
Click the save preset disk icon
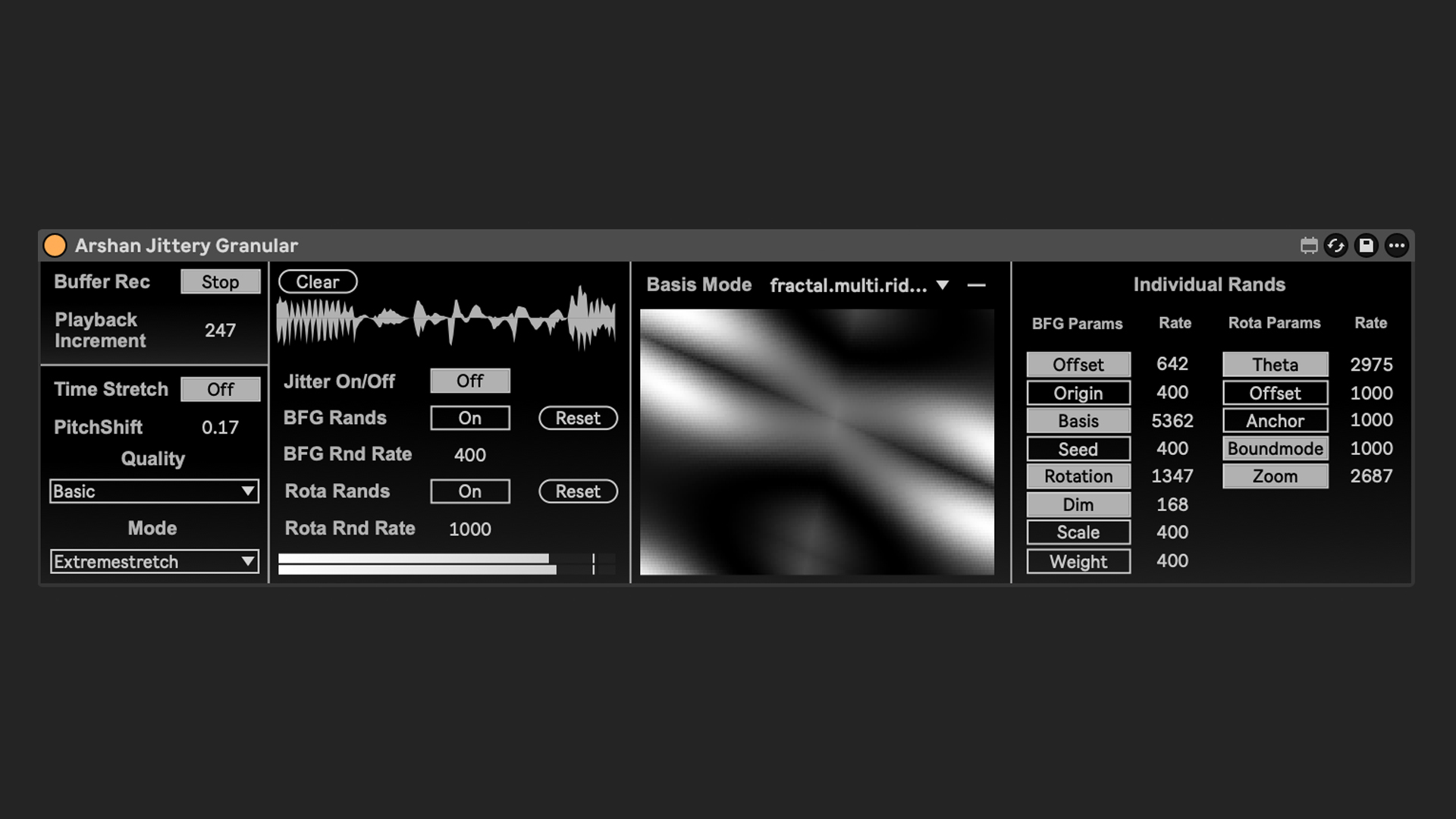1366,246
